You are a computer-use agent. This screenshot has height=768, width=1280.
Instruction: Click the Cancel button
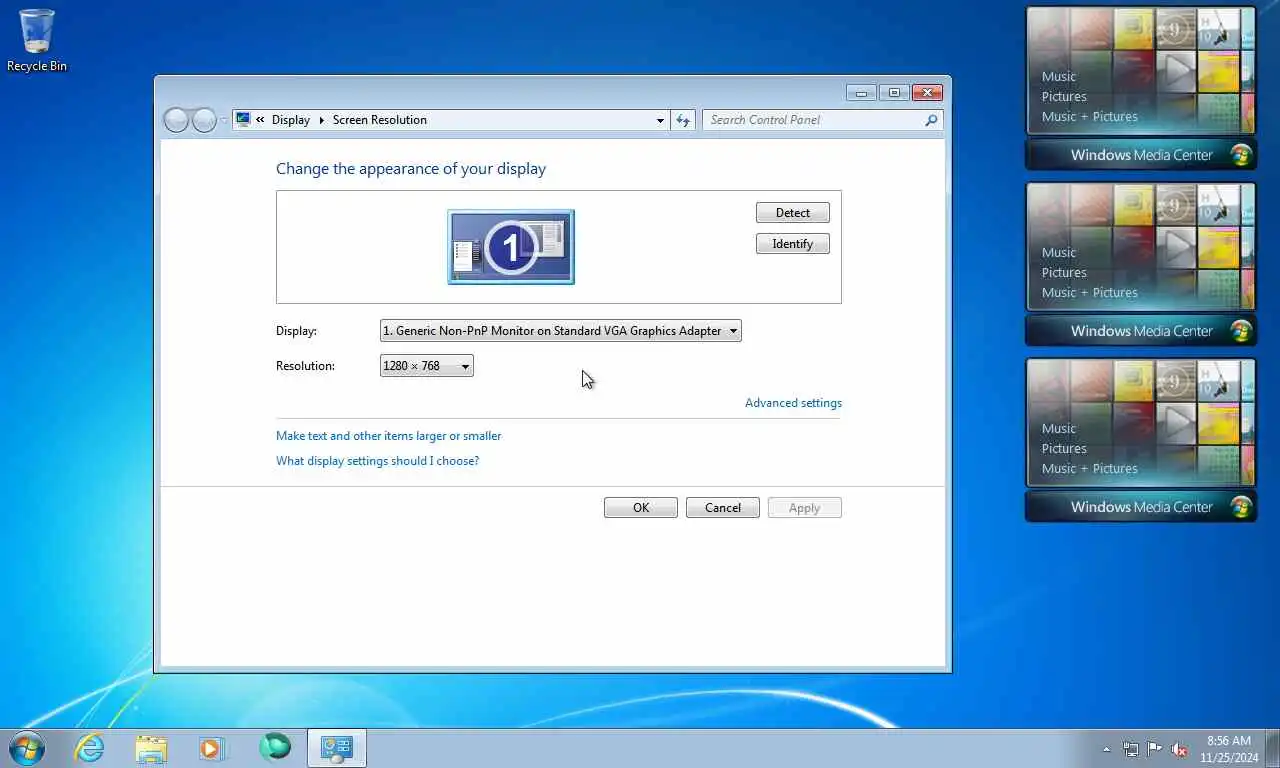click(x=723, y=508)
